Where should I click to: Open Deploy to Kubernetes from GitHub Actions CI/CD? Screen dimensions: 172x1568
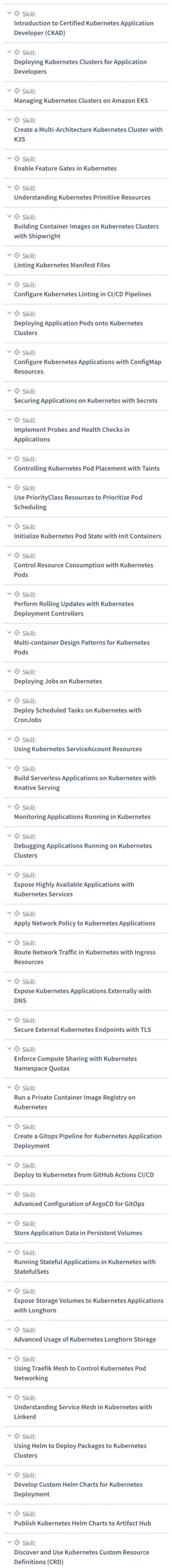point(84,1175)
